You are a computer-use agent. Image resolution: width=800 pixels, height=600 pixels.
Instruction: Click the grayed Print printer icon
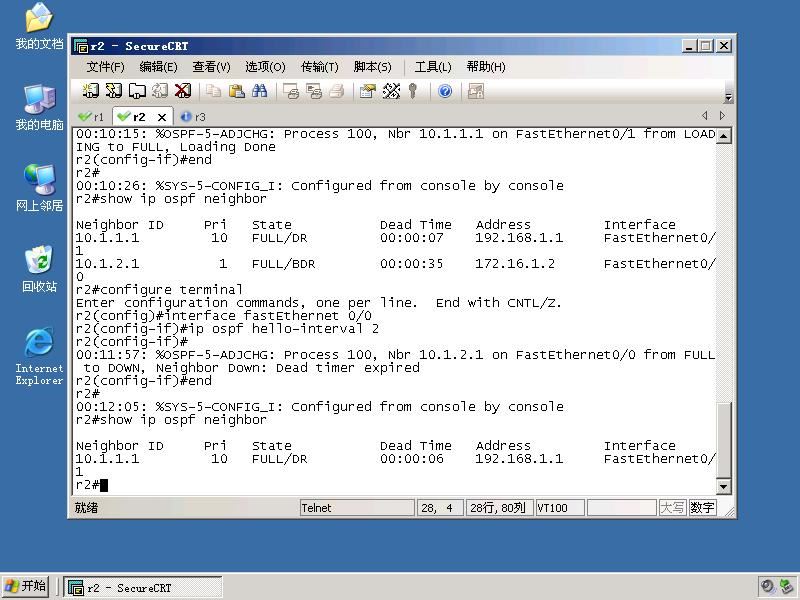[x=337, y=91]
